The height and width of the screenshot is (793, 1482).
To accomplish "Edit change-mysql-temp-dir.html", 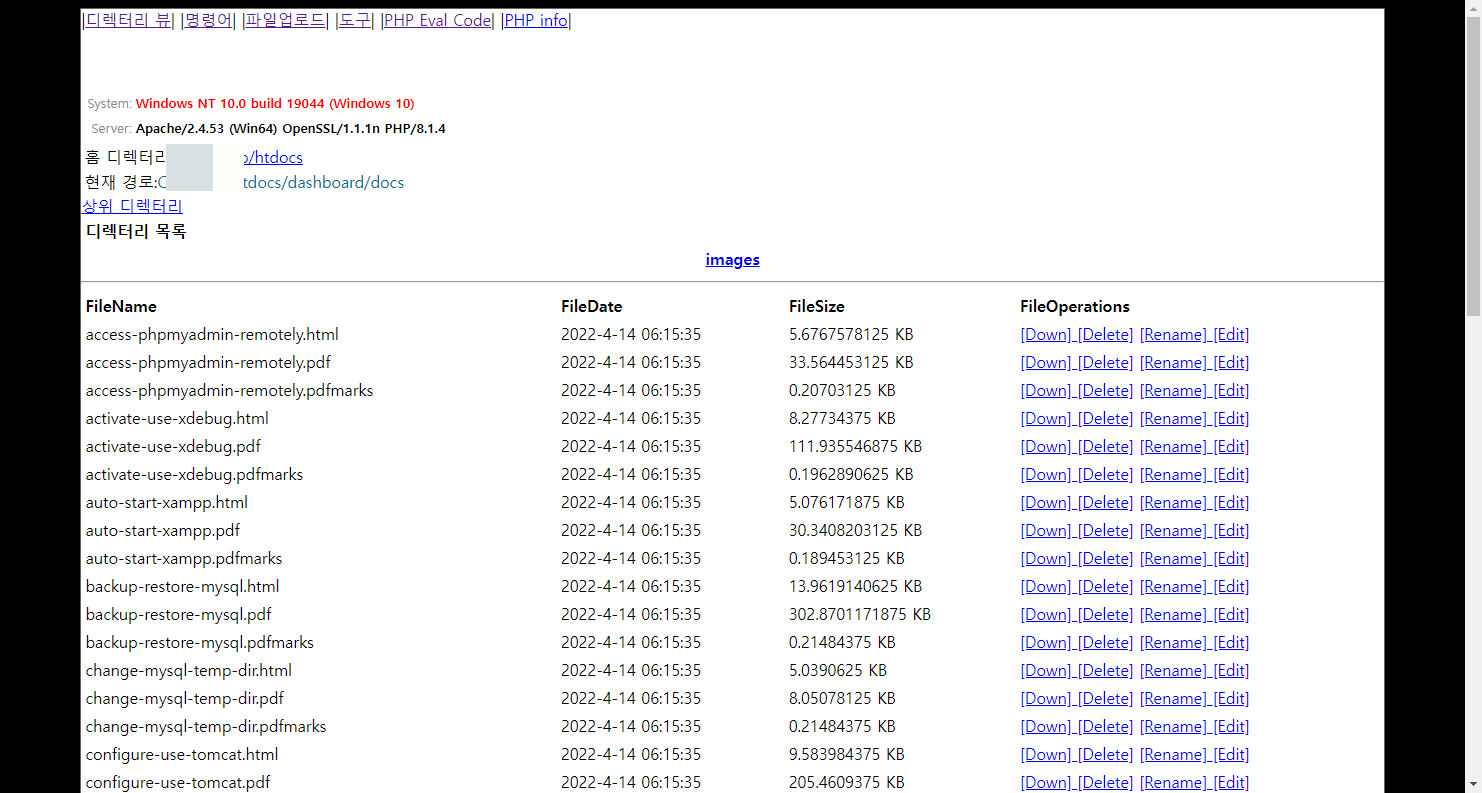I will [1230, 670].
